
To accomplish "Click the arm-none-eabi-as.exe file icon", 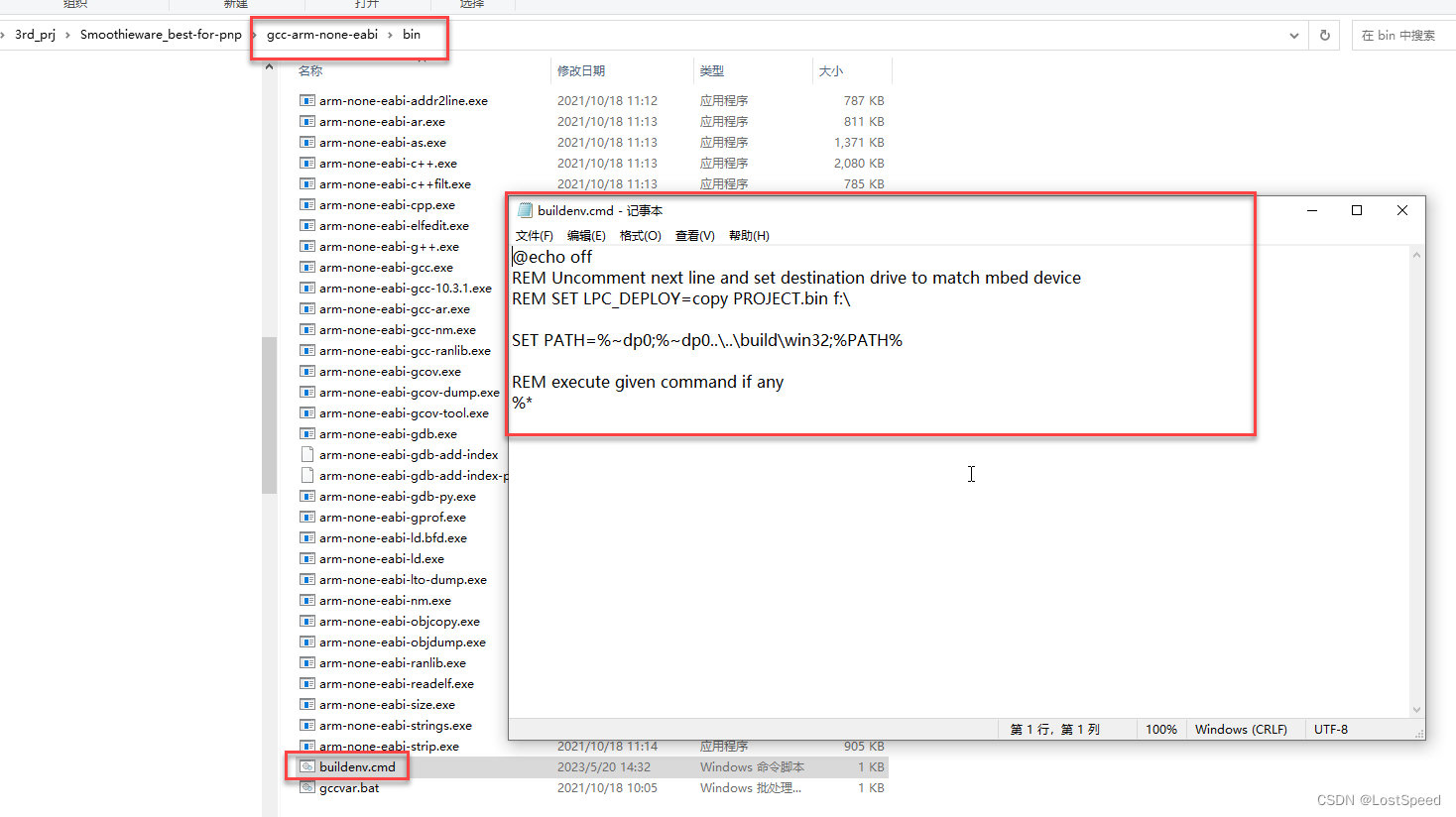I will (x=307, y=142).
